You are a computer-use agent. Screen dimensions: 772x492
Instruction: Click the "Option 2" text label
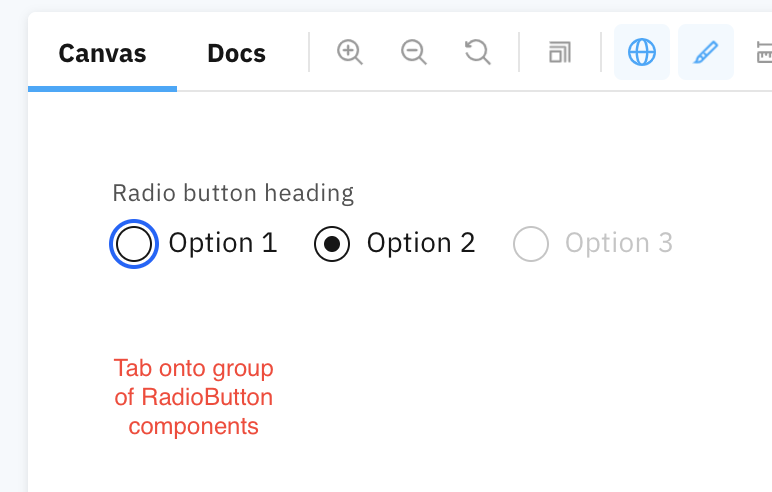coord(420,243)
